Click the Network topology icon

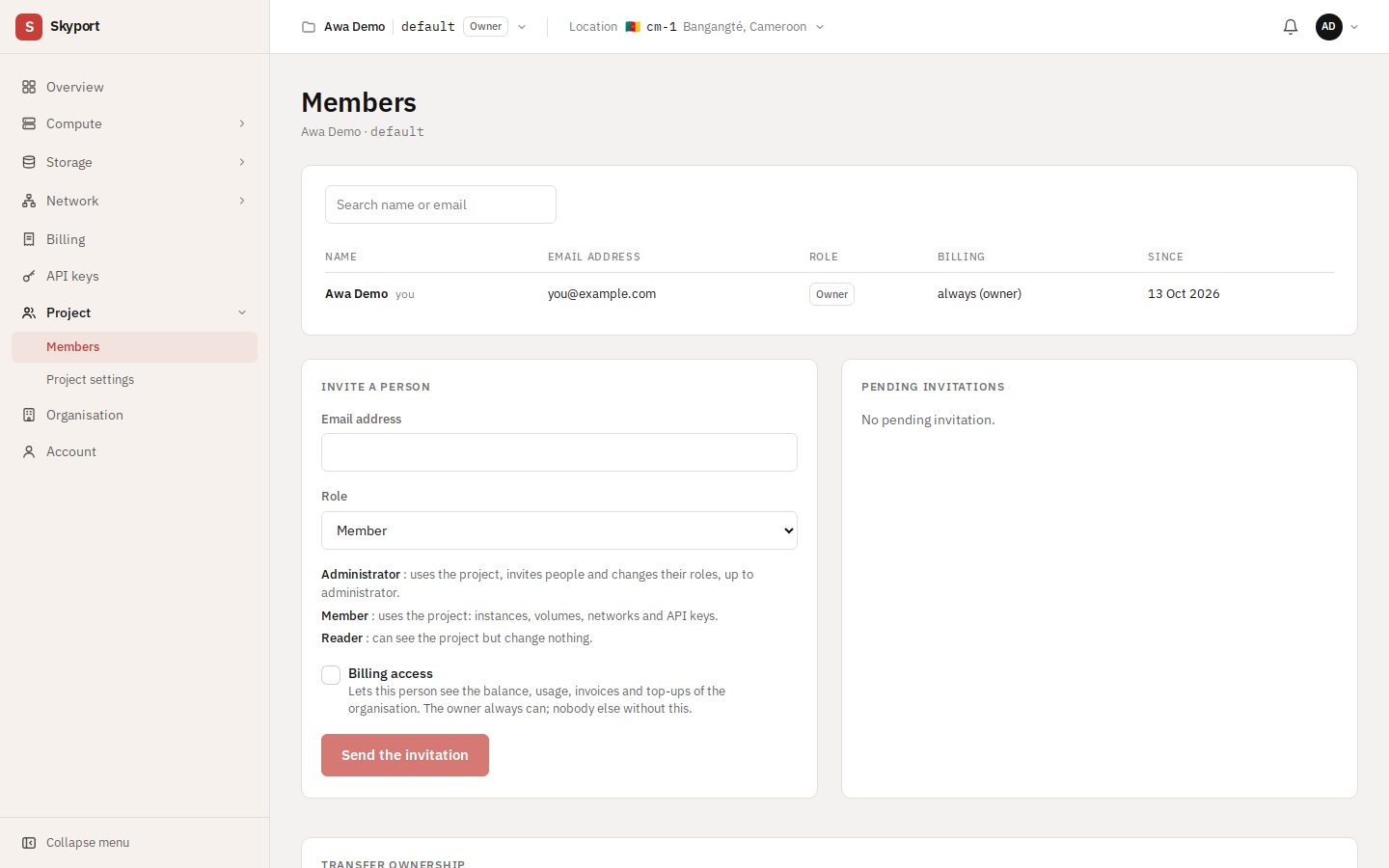pos(29,201)
